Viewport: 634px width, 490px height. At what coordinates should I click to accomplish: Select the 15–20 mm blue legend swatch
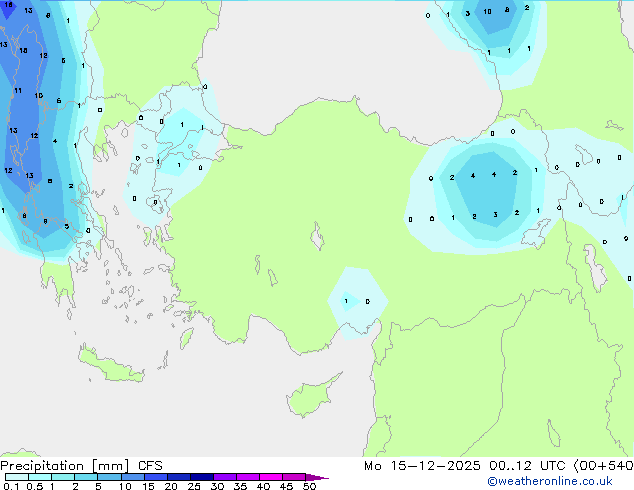(x=155, y=477)
